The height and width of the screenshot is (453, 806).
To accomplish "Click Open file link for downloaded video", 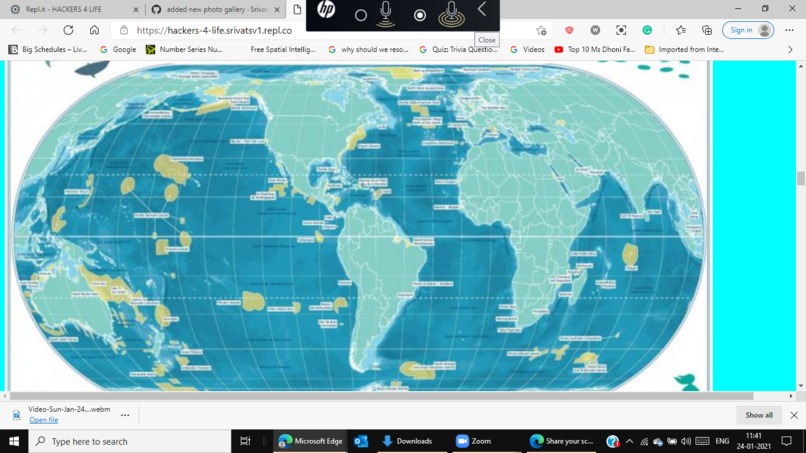I will tap(44, 420).
